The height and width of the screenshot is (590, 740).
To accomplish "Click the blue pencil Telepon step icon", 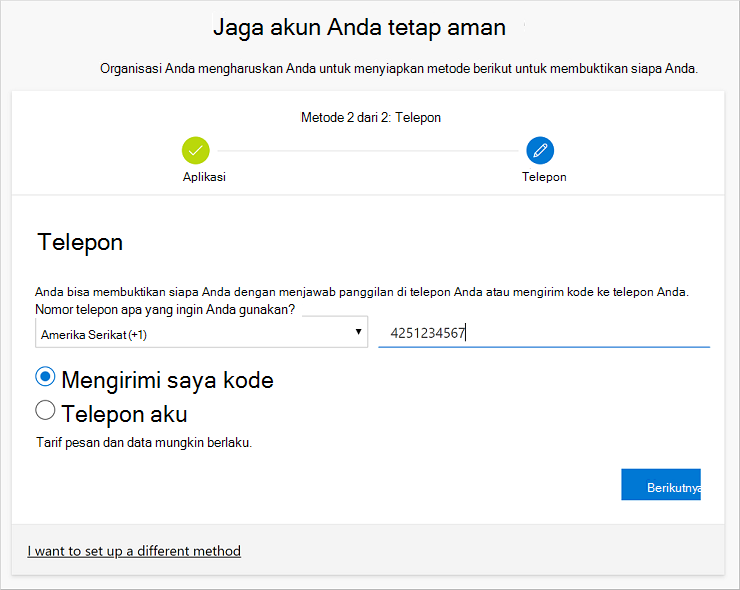I will (x=540, y=151).
